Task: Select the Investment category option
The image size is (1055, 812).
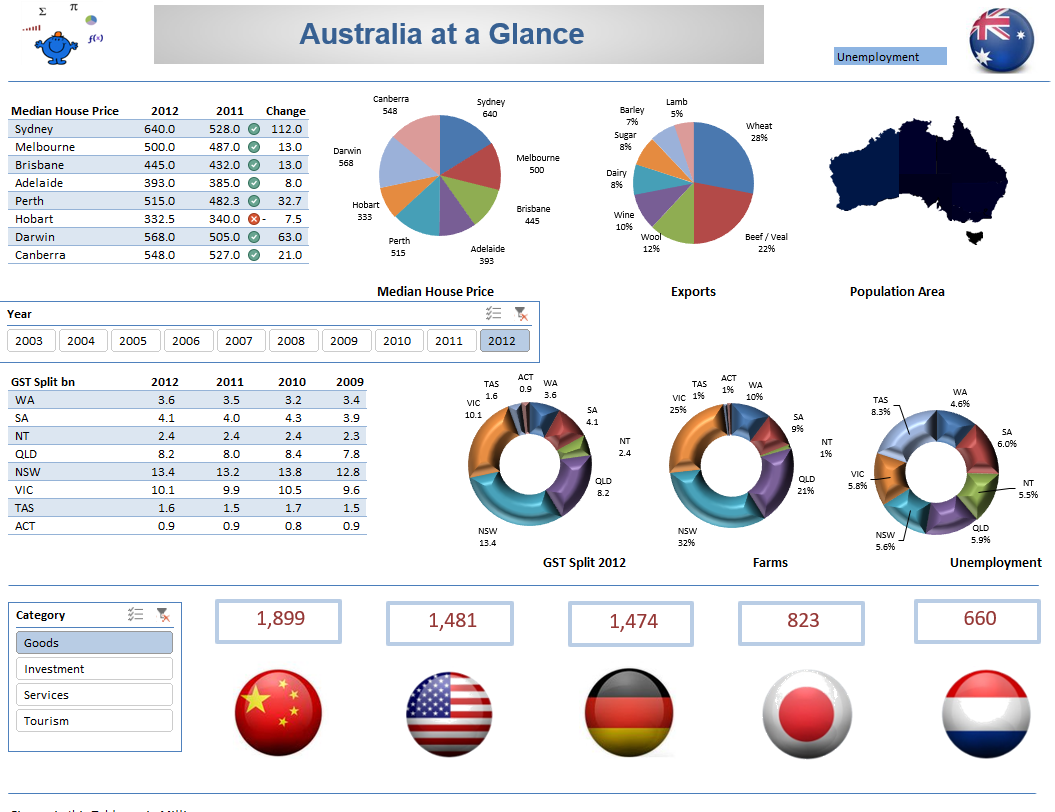Action: [93, 668]
